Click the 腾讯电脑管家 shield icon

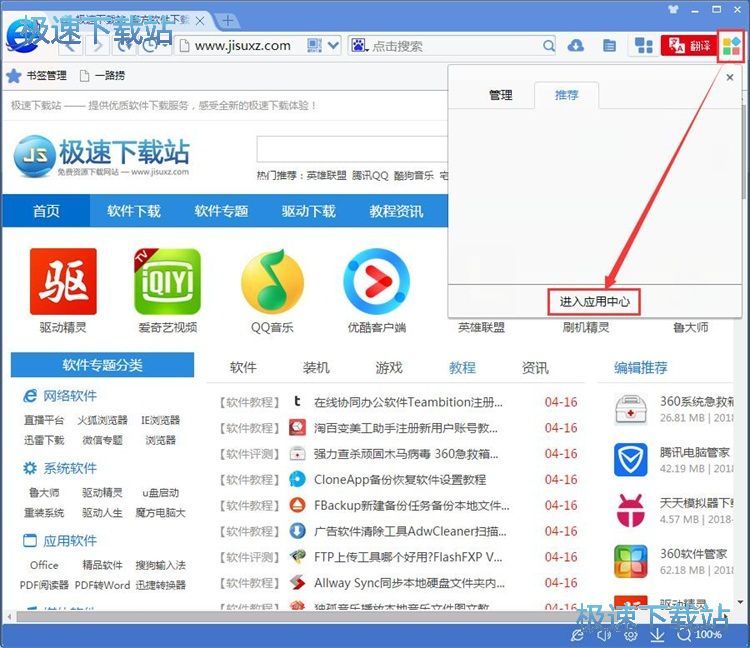click(x=630, y=460)
